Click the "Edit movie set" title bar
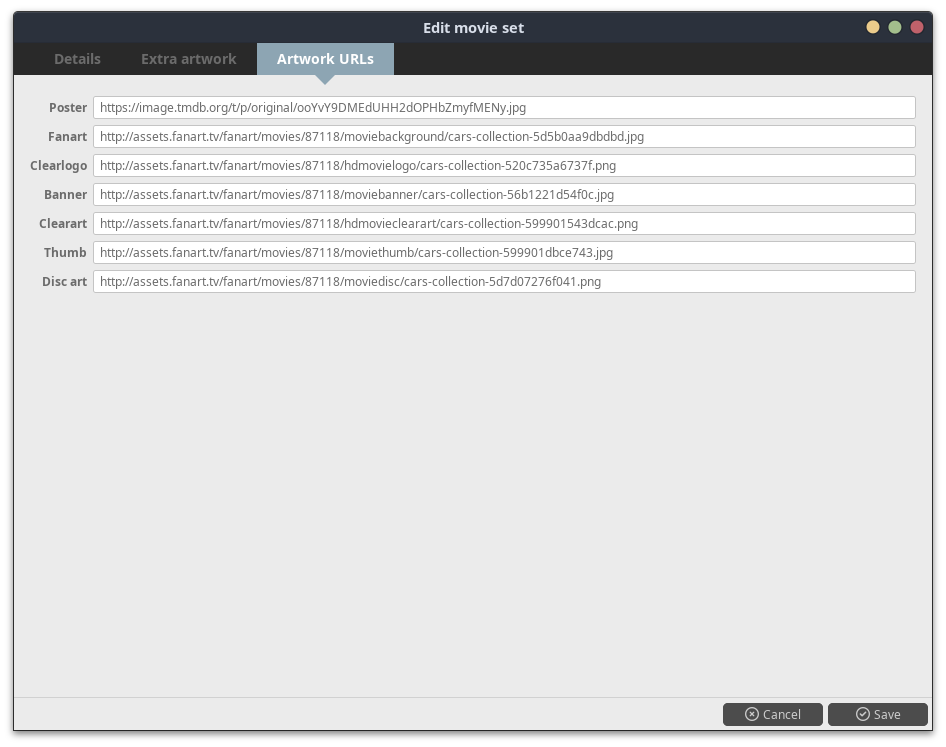Image resolution: width=946 pixels, height=747 pixels. coord(473,28)
